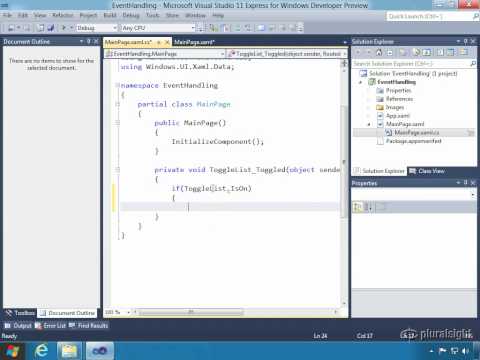
Task: Collapse the namespace EventHandling code block
Action: (117, 85)
